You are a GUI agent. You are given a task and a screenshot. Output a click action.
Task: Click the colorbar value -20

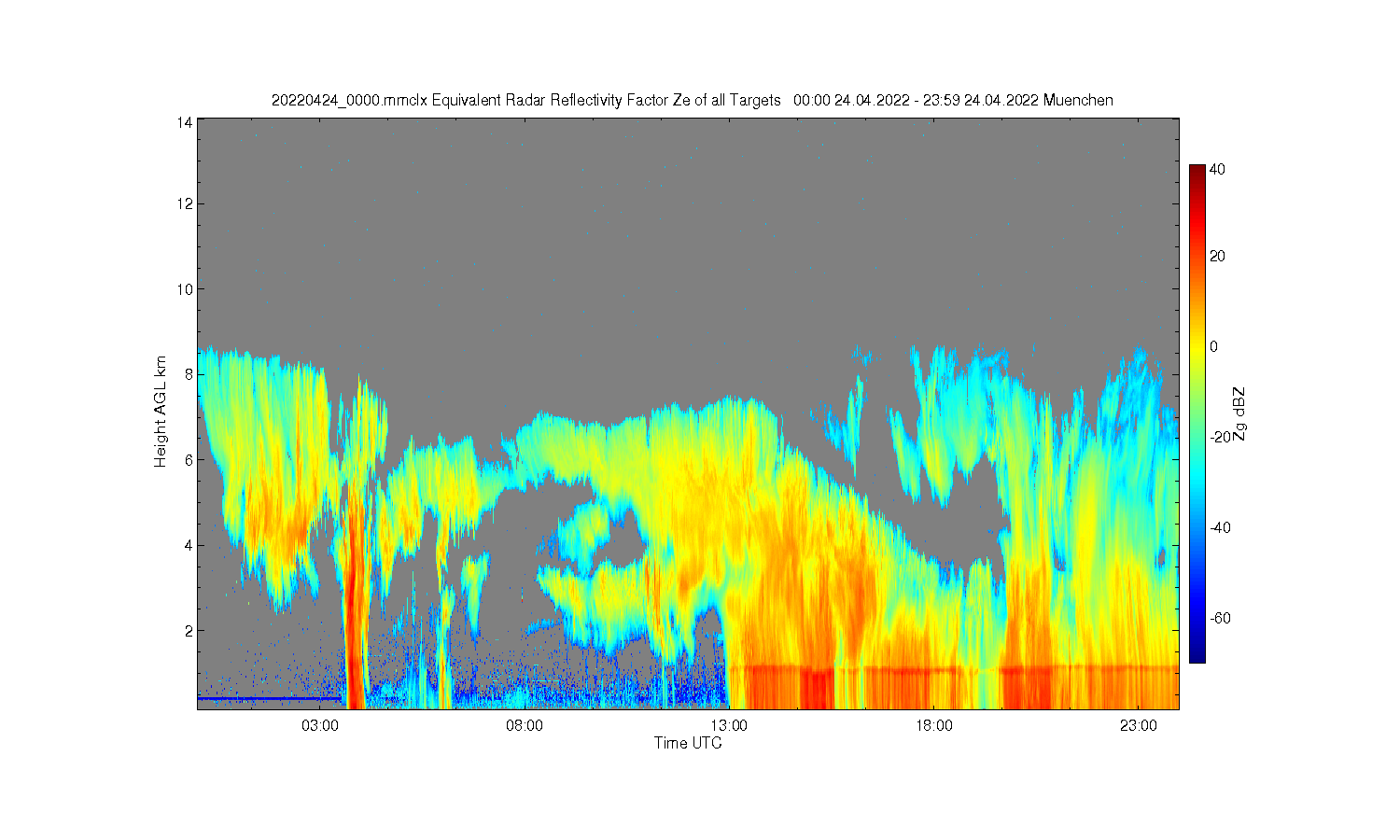(1220, 437)
